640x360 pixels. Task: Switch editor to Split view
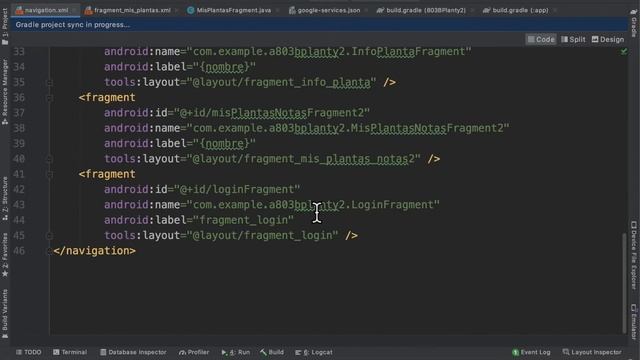573,40
